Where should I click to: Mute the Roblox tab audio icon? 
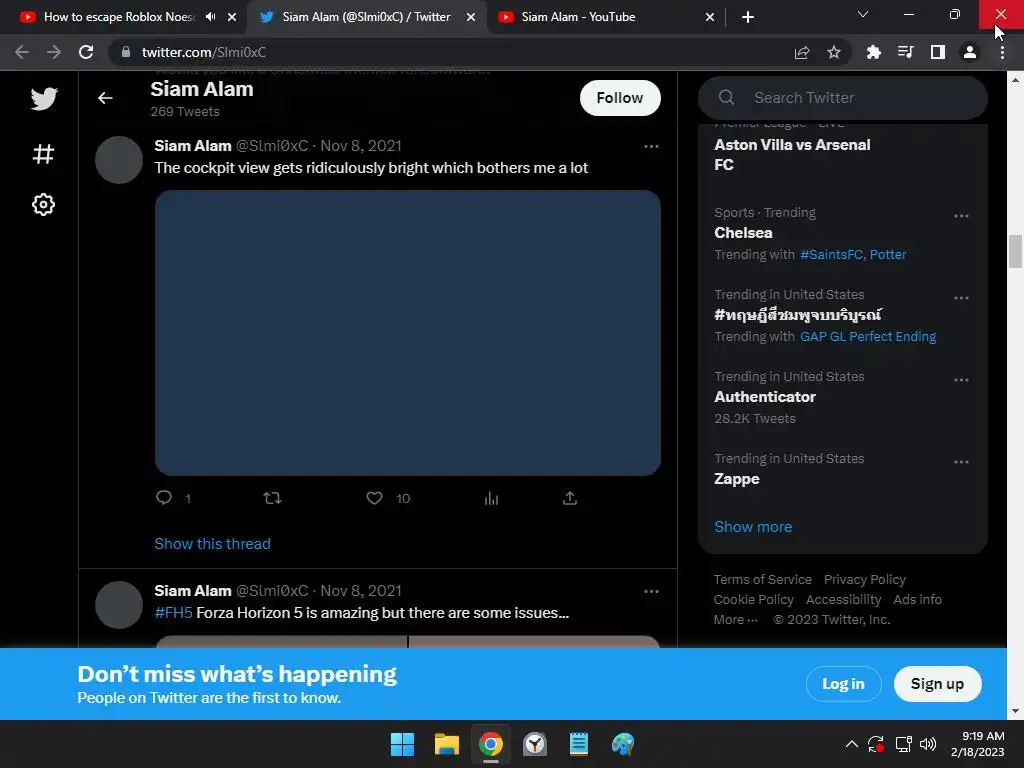click(x=210, y=17)
